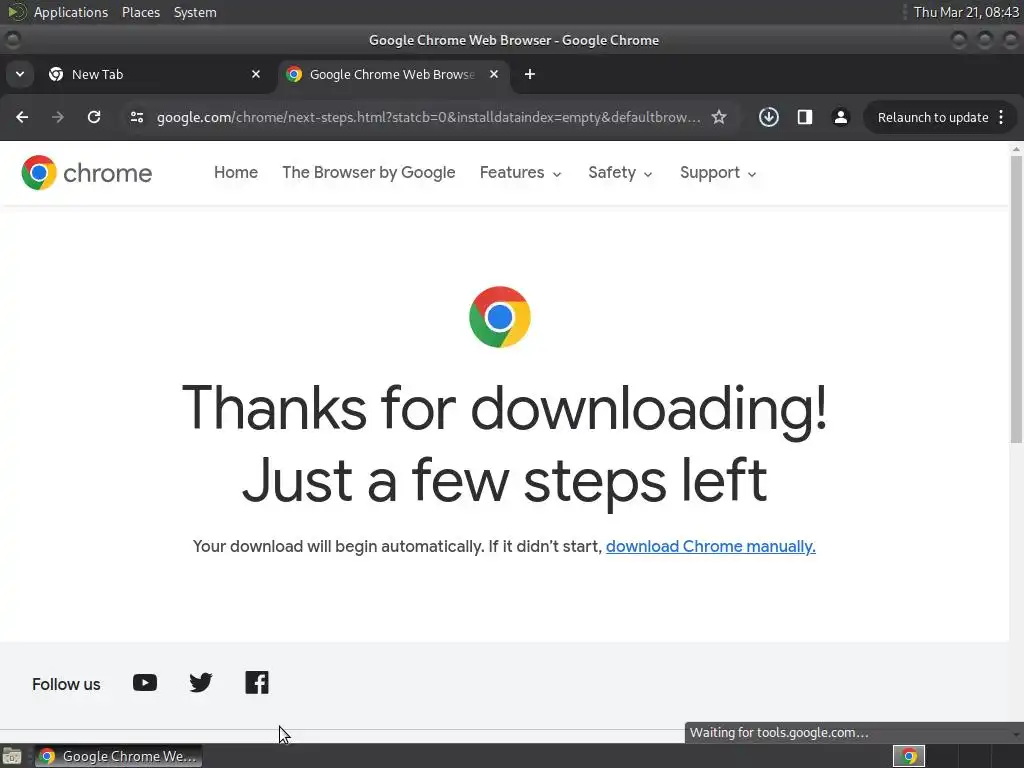Image resolution: width=1024 pixels, height=768 pixels.
Task: Click the Follow us label
Action: point(66,684)
